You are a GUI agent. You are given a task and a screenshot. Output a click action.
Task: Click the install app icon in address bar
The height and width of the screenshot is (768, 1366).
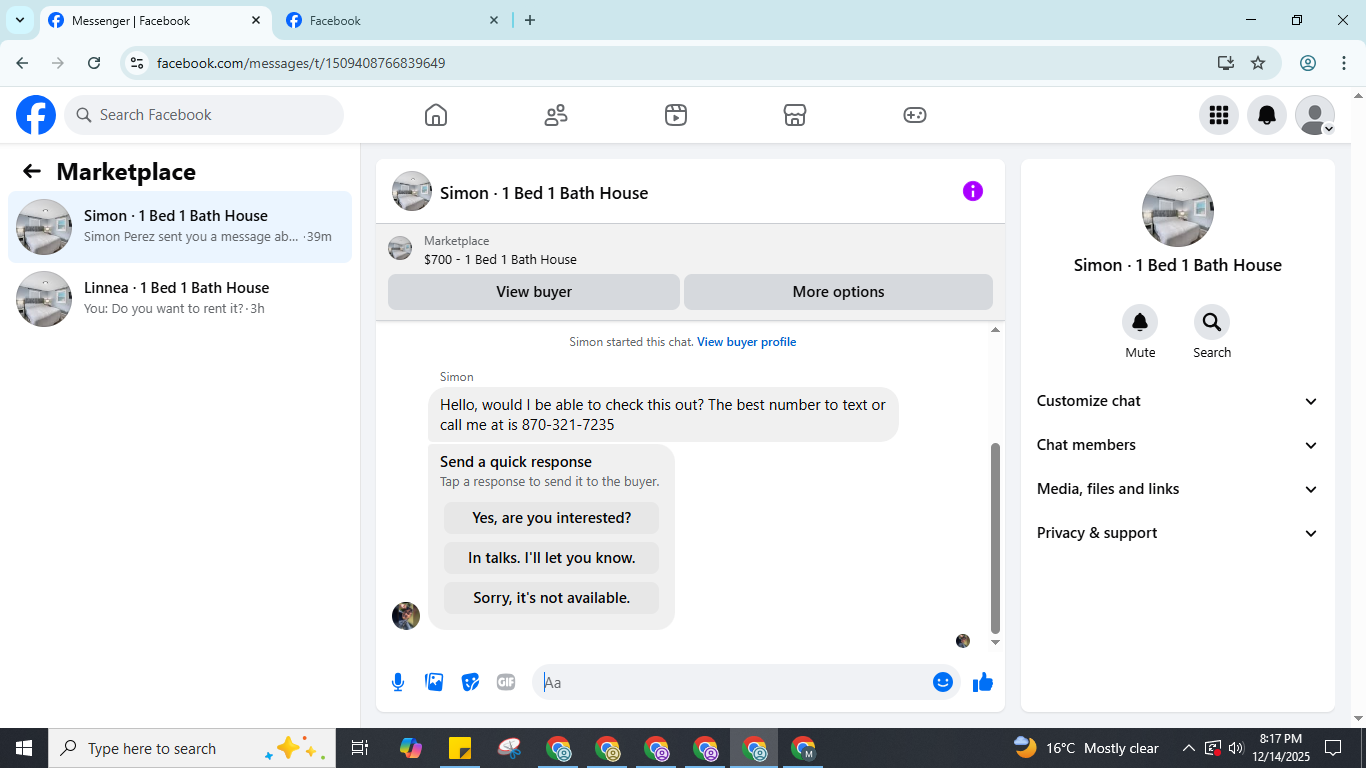click(x=1226, y=63)
